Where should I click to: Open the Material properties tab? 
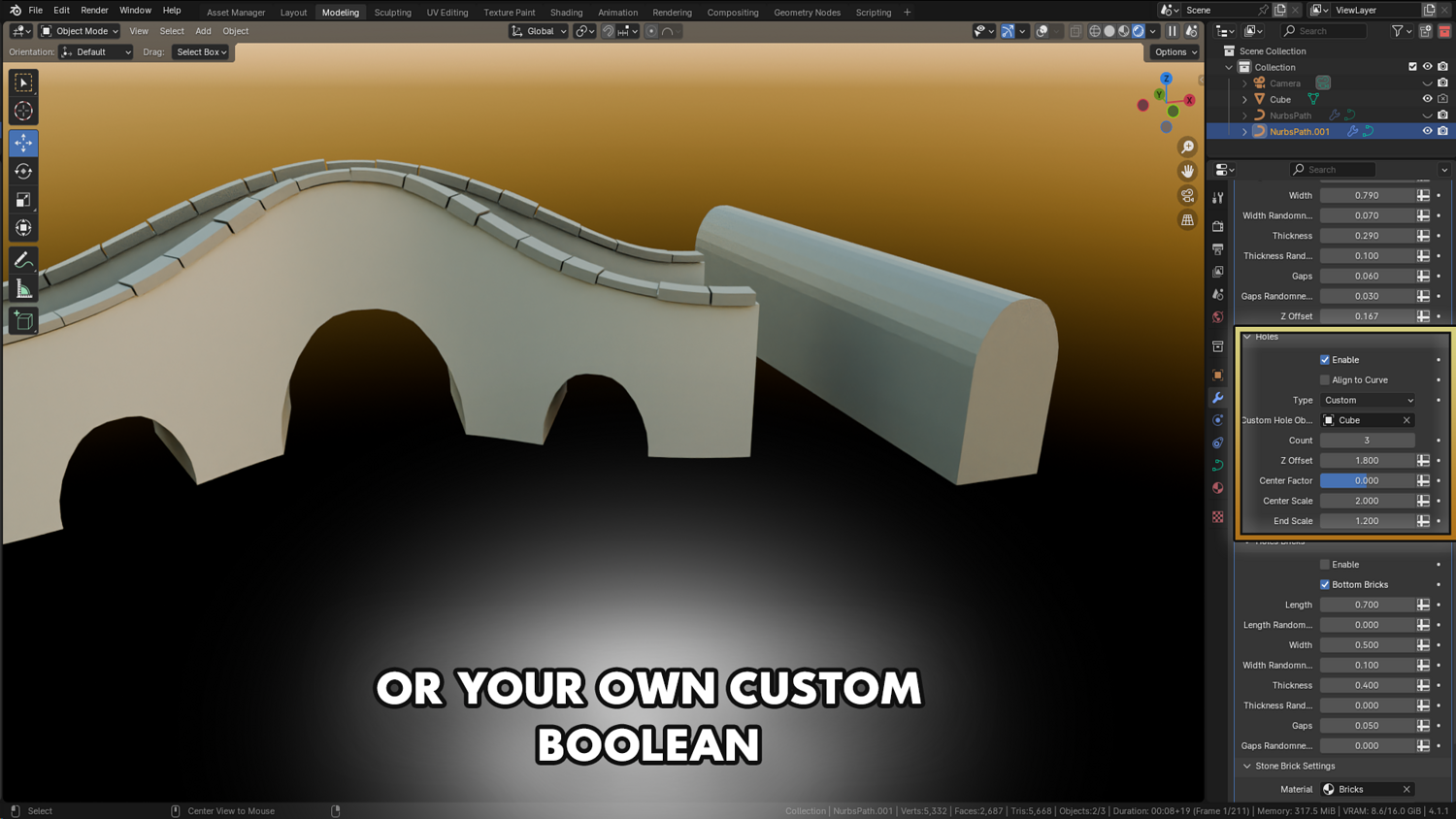(x=1218, y=488)
